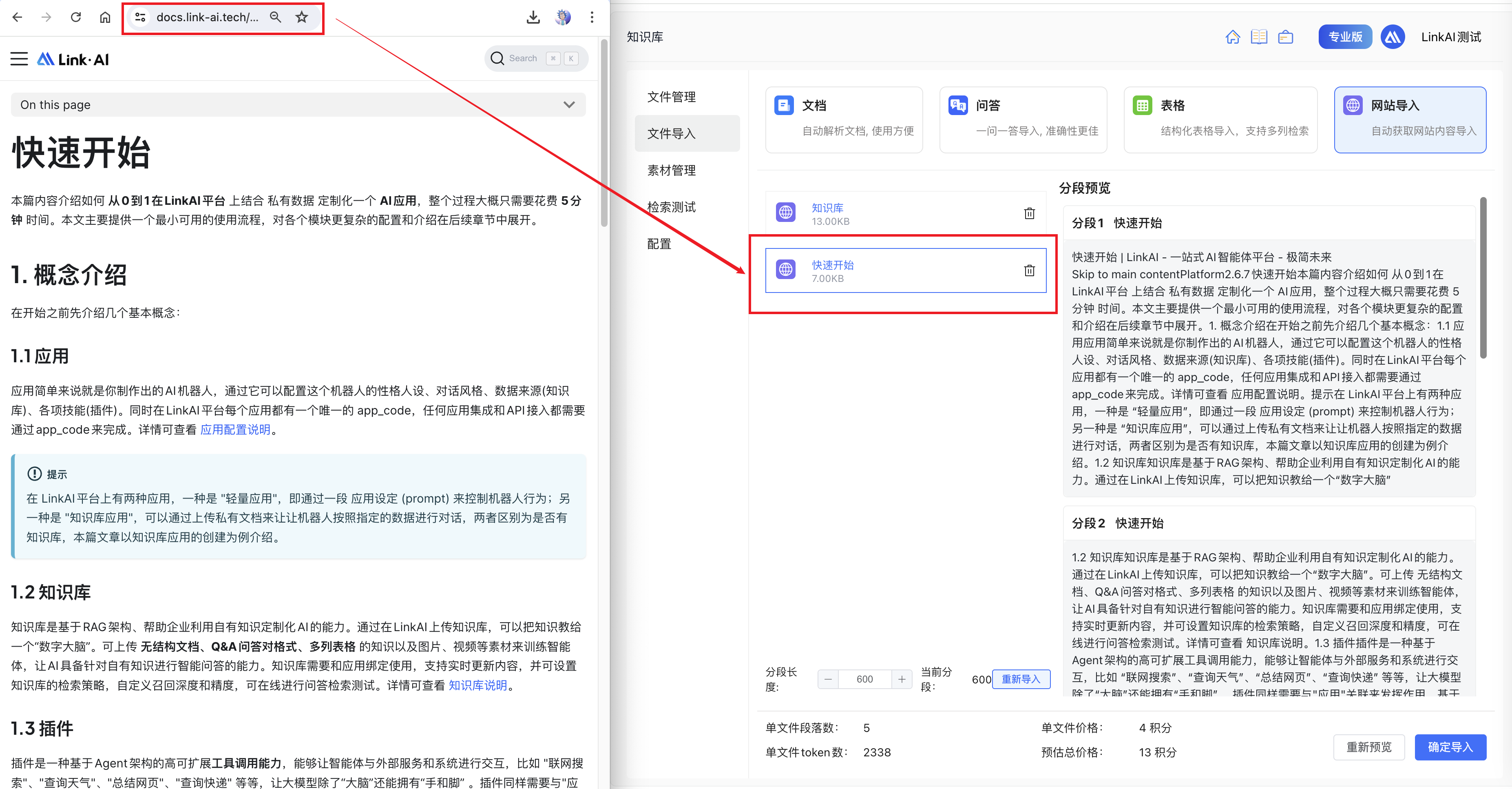Expand the On this page dropdown
The width and height of the screenshot is (1512, 789).
pos(568,105)
